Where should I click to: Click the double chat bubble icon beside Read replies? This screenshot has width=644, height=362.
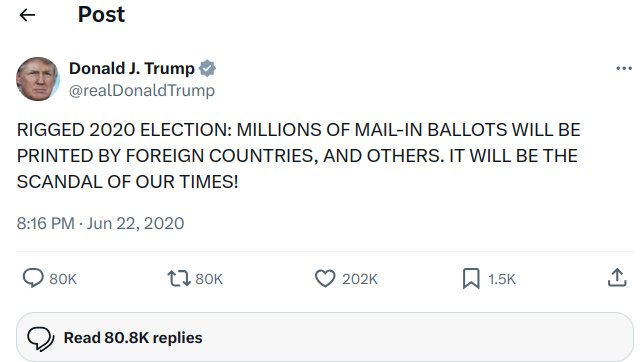coord(41,339)
